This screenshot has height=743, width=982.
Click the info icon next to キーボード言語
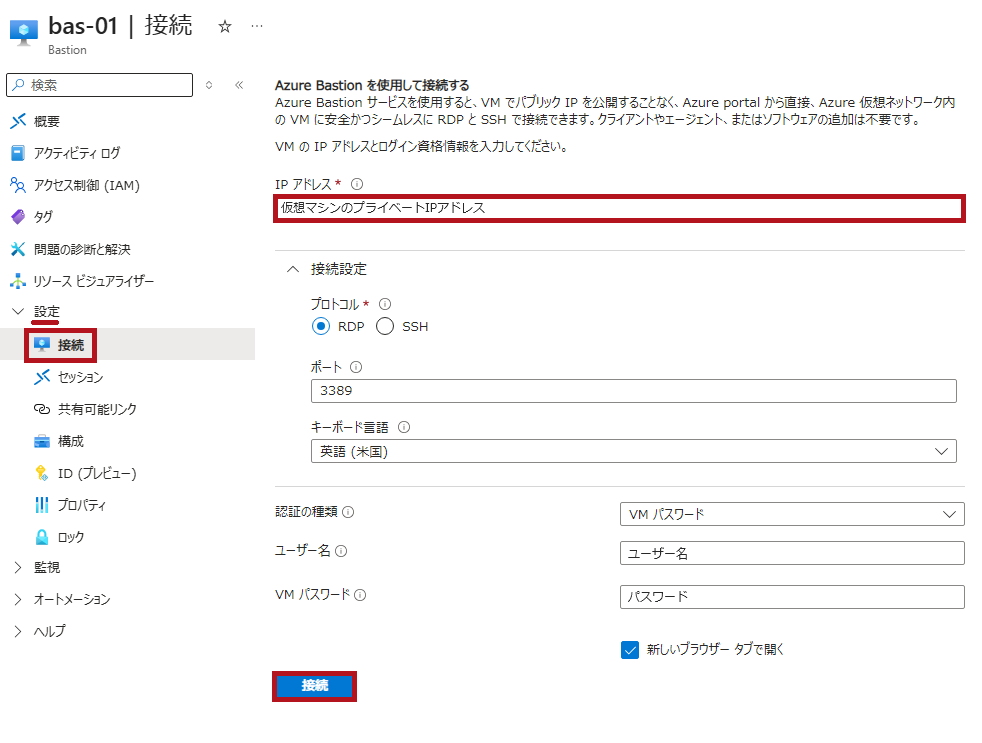point(404,427)
